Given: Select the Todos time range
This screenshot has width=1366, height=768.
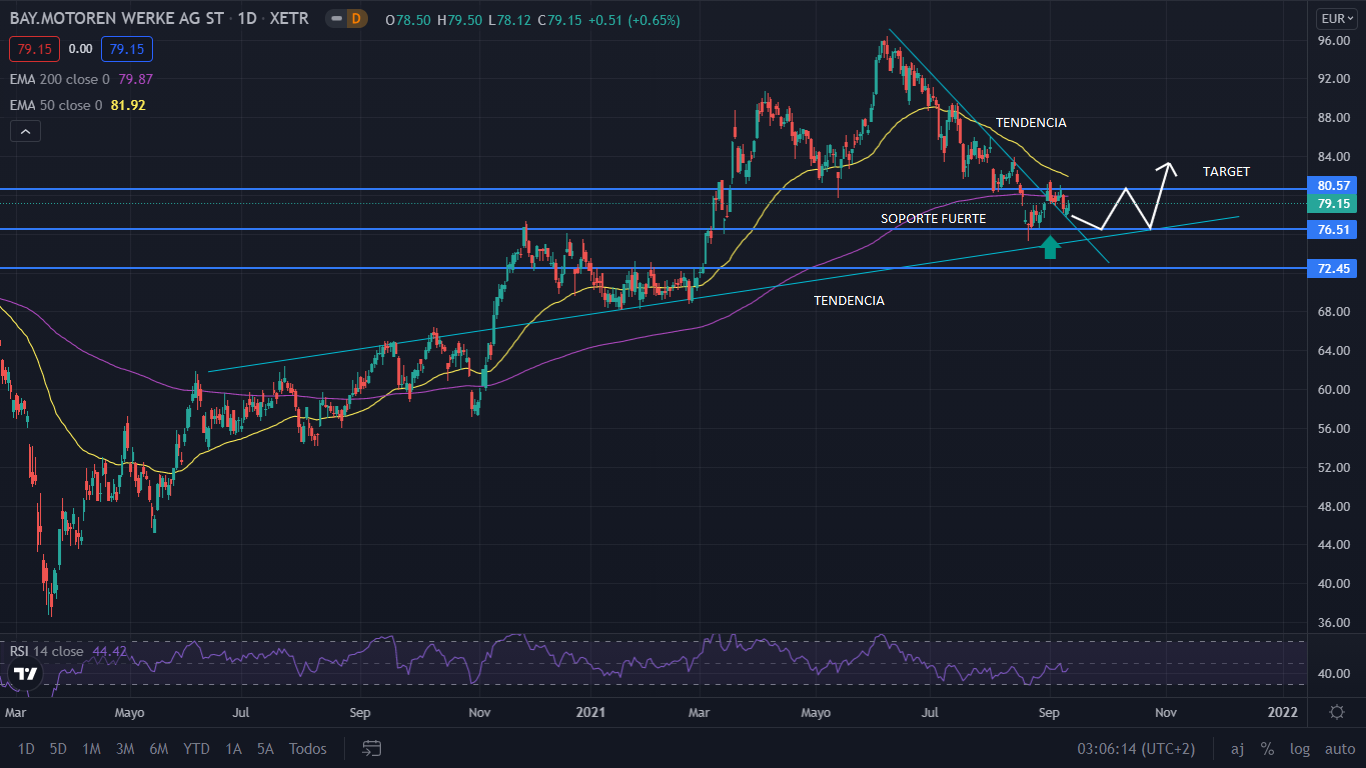Looking at the screenshot, I should click(x=307, y=749).
